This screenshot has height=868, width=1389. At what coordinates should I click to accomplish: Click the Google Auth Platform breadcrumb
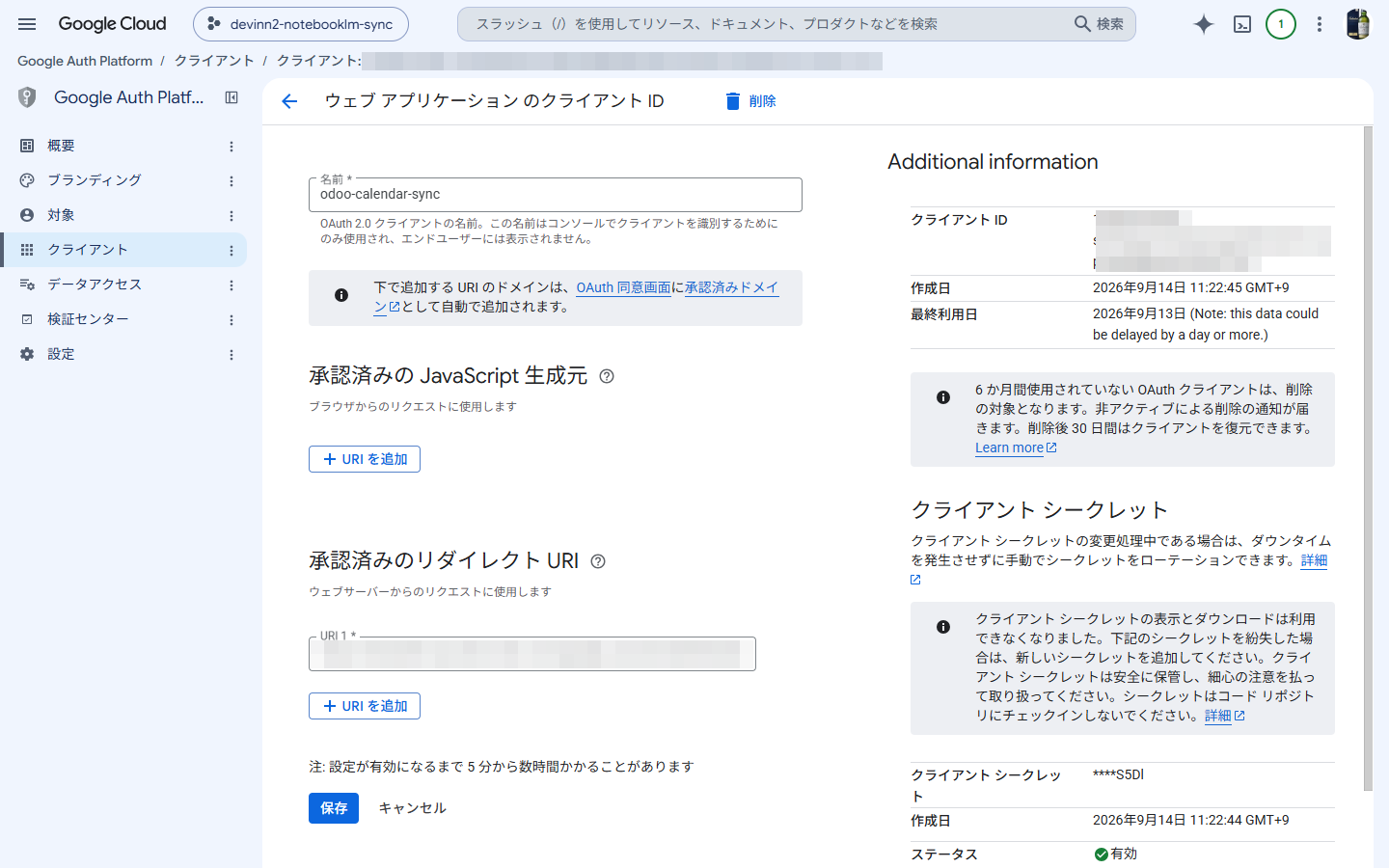85,61
